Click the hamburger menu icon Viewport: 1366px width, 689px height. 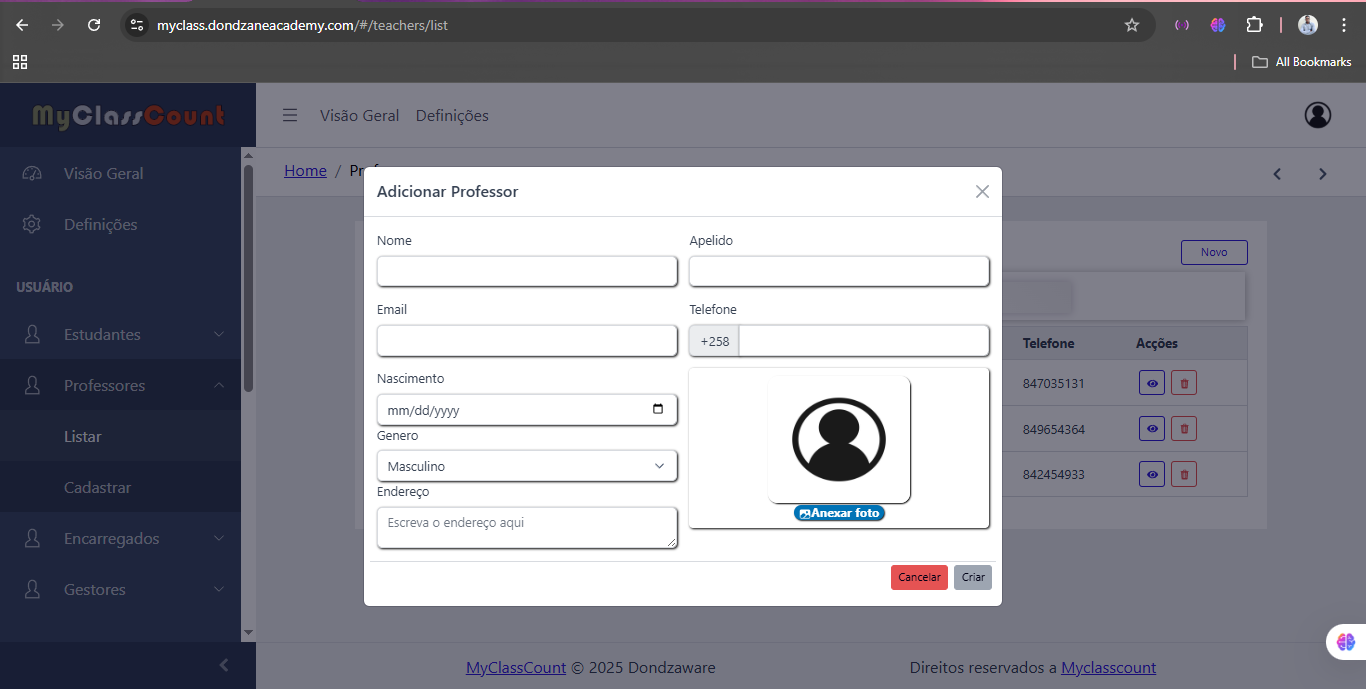pyautogui.click(x=290, y=115)
